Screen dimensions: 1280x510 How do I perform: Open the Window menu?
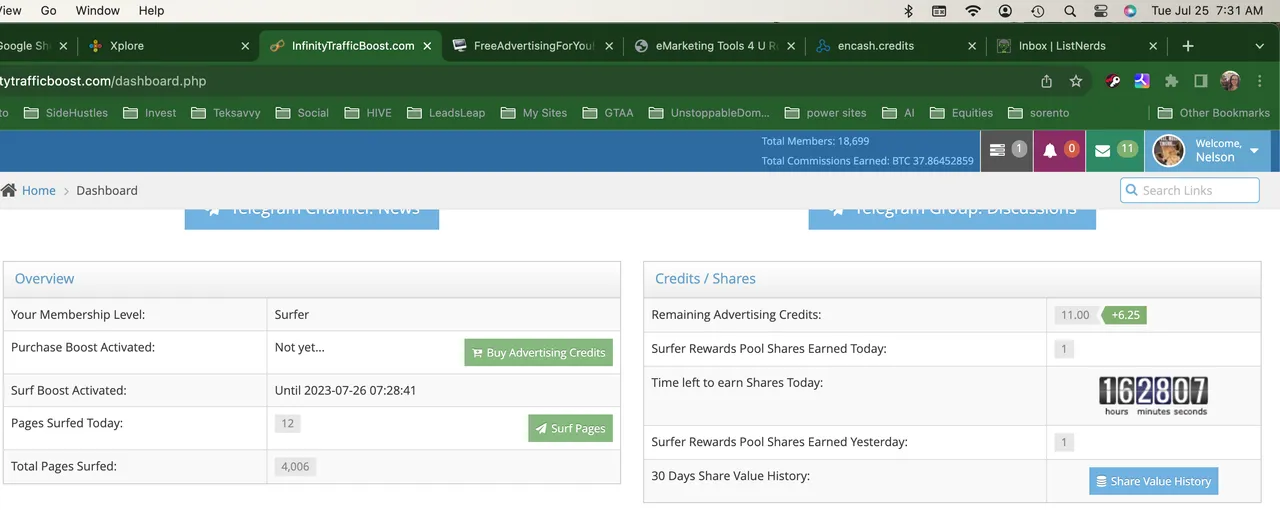[x=97, y=11]
